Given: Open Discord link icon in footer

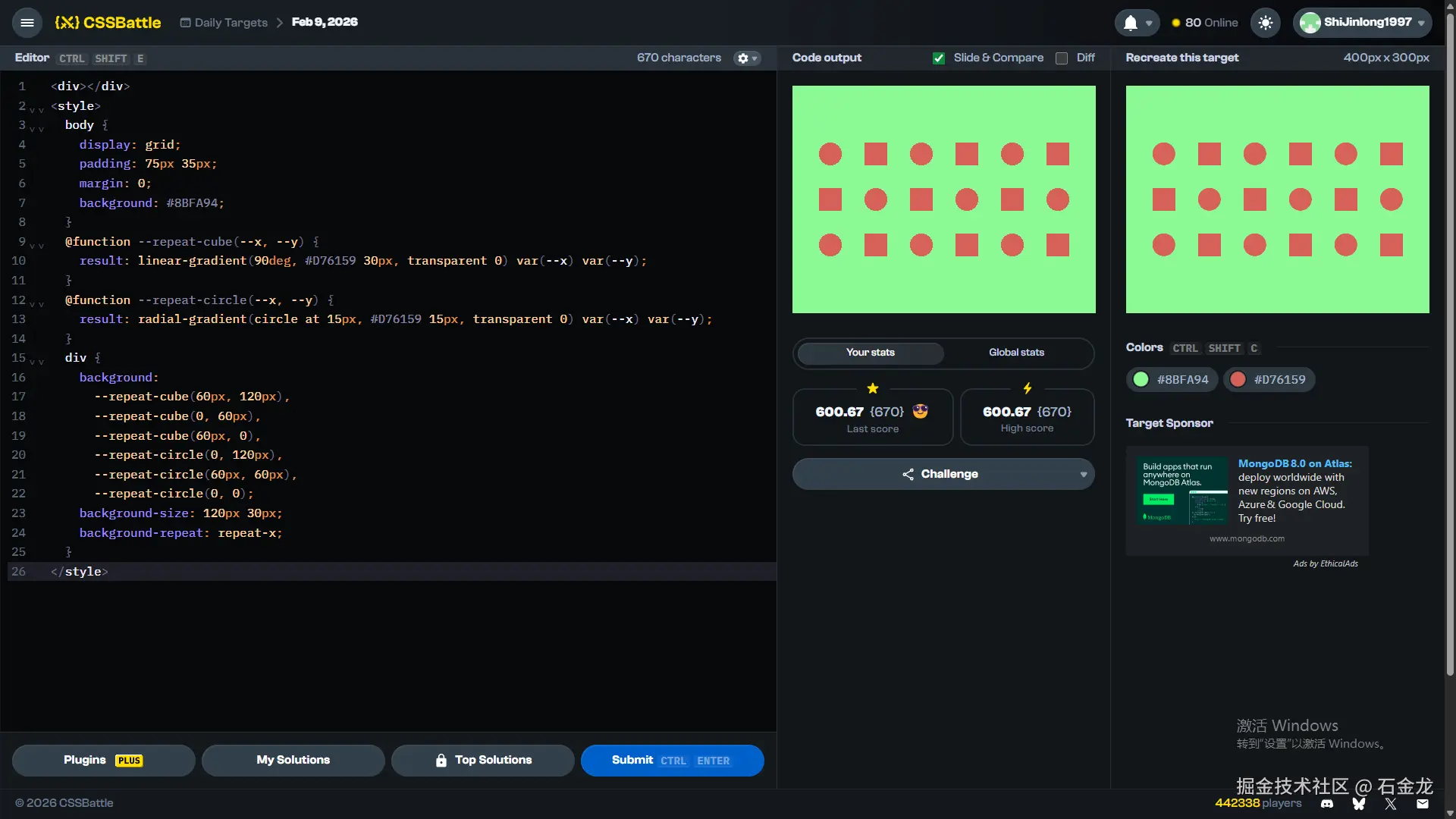Looking at the screenshot, I should pos(1327,804).
